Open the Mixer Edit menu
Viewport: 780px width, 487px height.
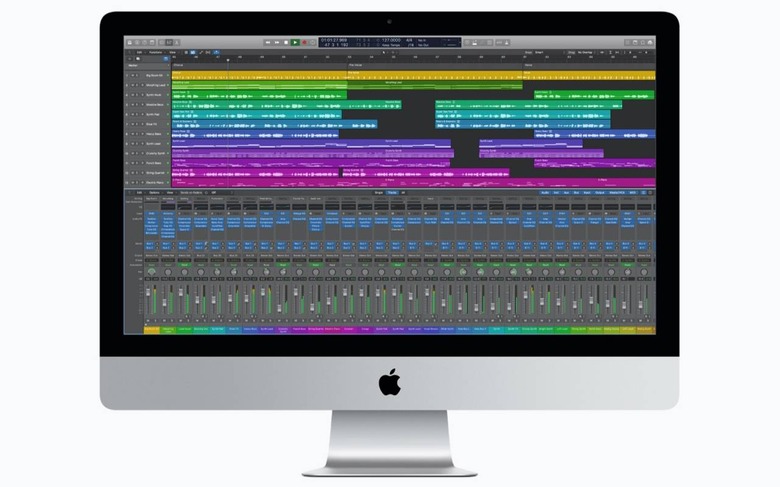pos(140,193)
